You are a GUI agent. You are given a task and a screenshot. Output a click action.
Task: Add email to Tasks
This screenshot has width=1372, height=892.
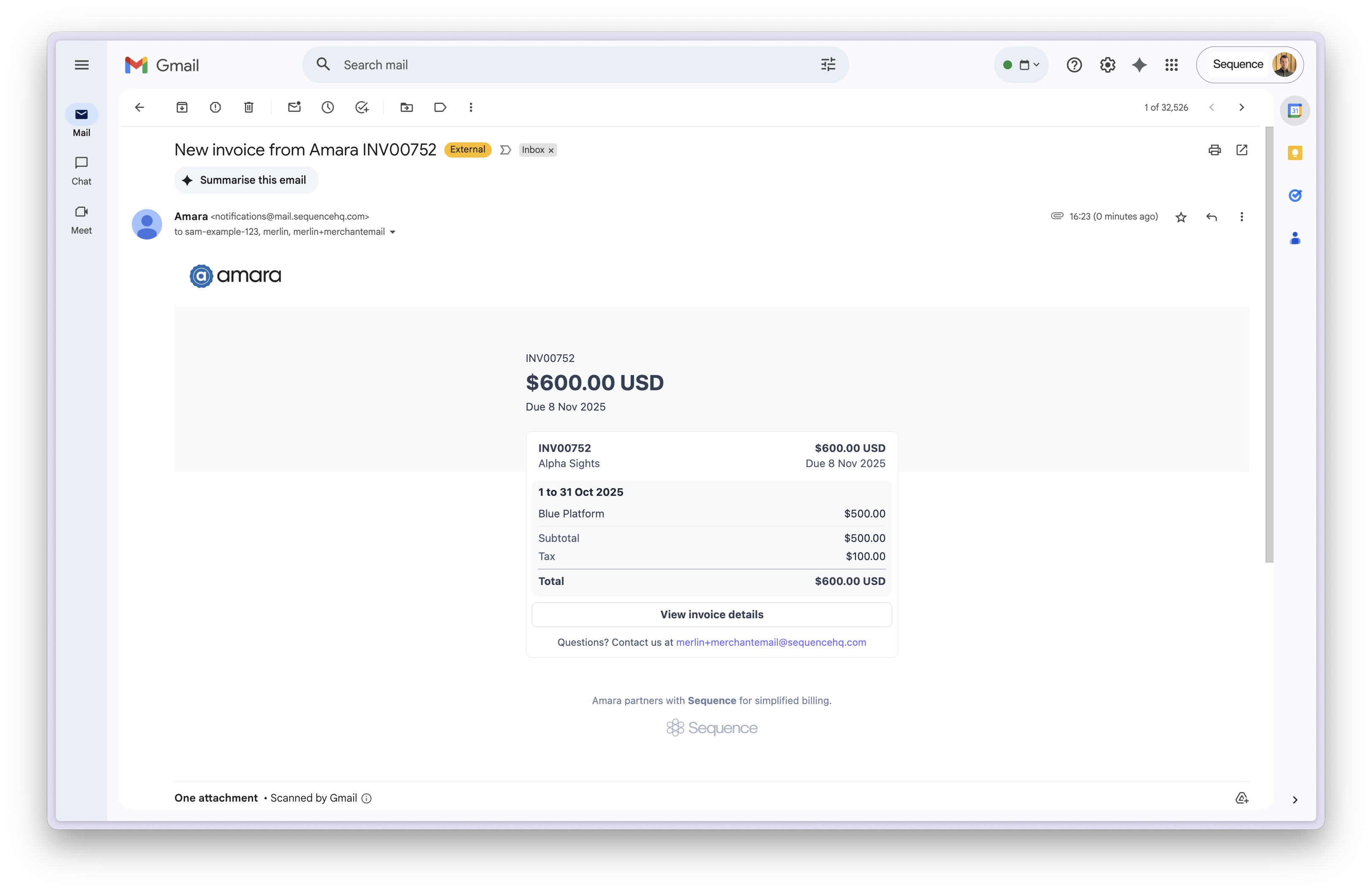click(x=362, y=107)
